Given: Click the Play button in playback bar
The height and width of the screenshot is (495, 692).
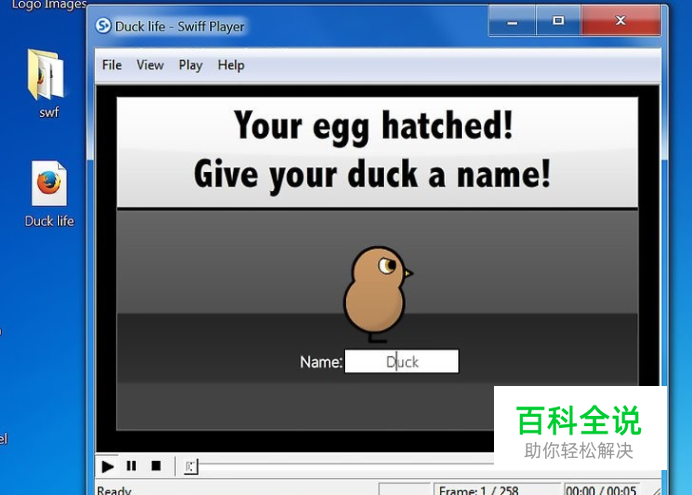Looking at the screenshot, I should (107, 466).
